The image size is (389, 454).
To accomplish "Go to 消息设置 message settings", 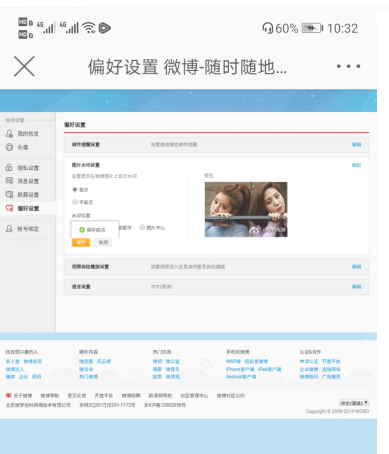I will click(x=28, y=181).
